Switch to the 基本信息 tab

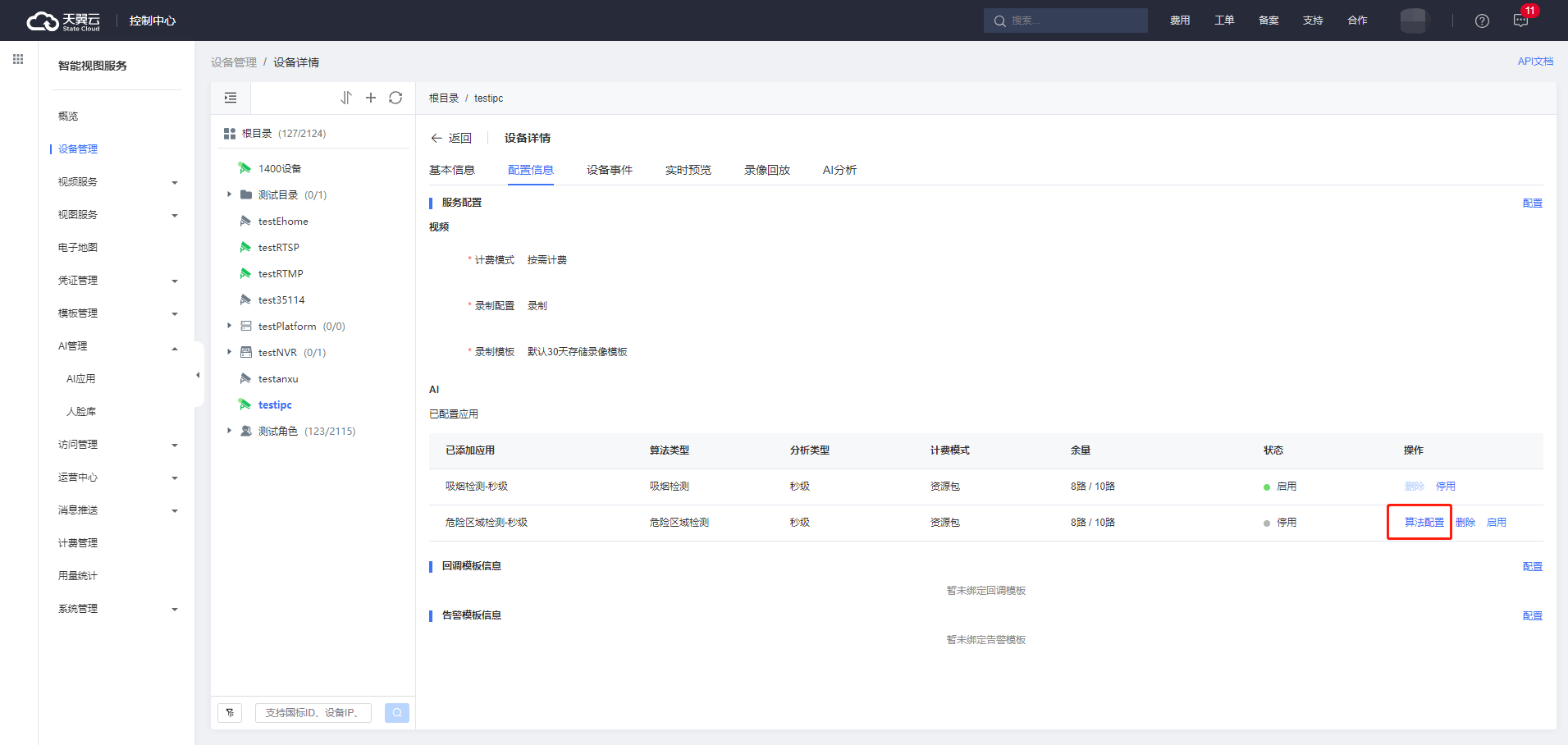click(x=452, y=170)
